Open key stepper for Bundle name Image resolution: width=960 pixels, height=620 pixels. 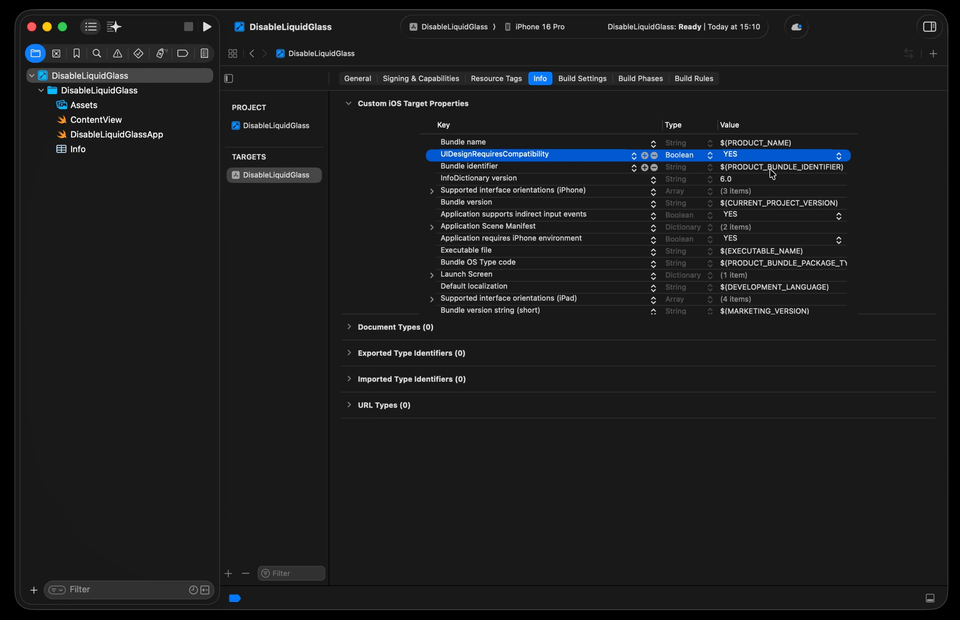[x=653, y=144]
